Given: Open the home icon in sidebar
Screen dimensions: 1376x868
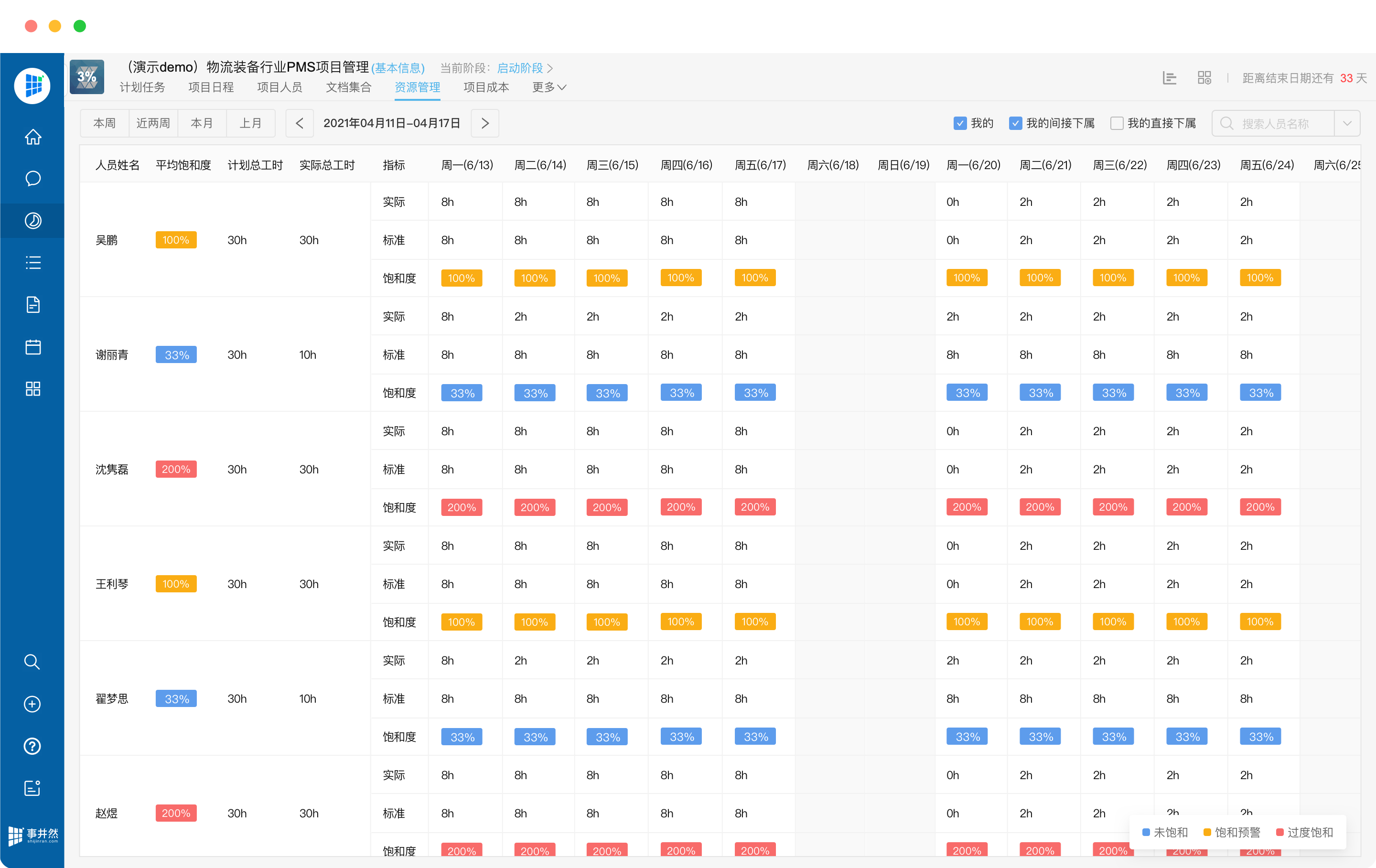Looking at the screenshot, I should pos(32,137).
